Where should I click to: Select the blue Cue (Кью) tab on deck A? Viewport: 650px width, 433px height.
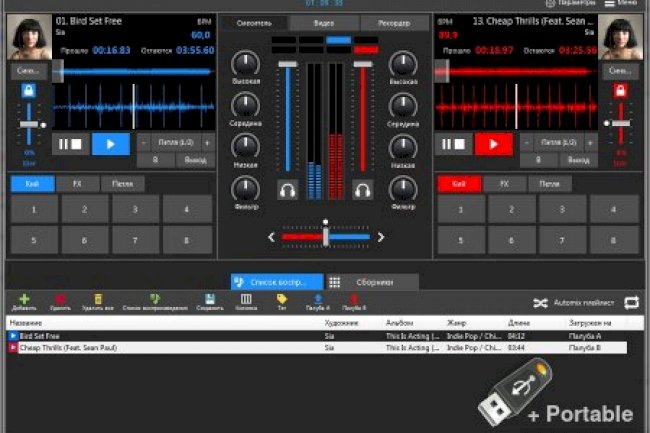point(32,184)
